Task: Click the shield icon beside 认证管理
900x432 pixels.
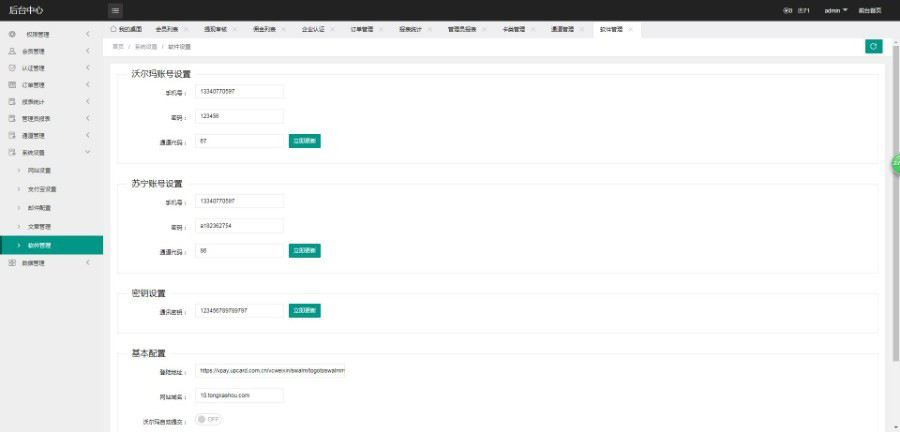Action: pyautogui.click(x=12, y=68)
